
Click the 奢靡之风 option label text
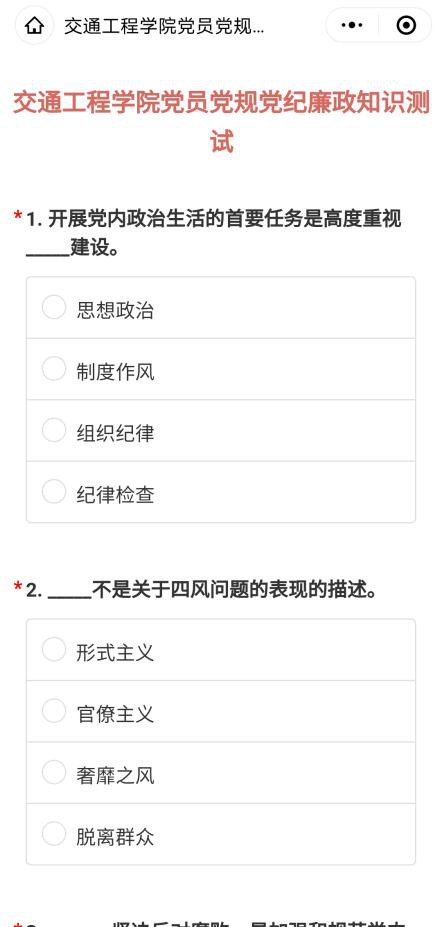(x=115, y=776)
